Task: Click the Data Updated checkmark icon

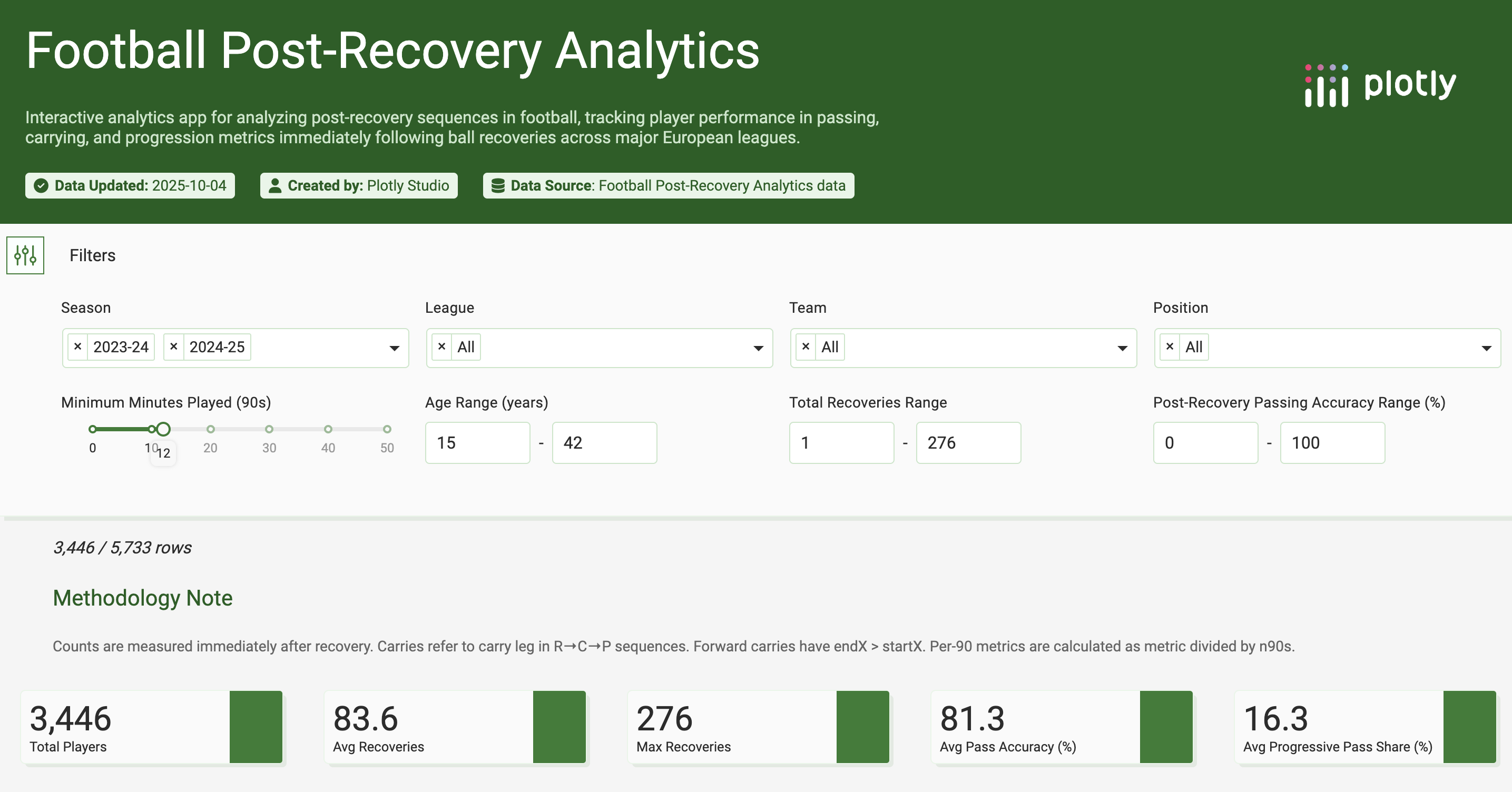Action: (x=41, y=186)
